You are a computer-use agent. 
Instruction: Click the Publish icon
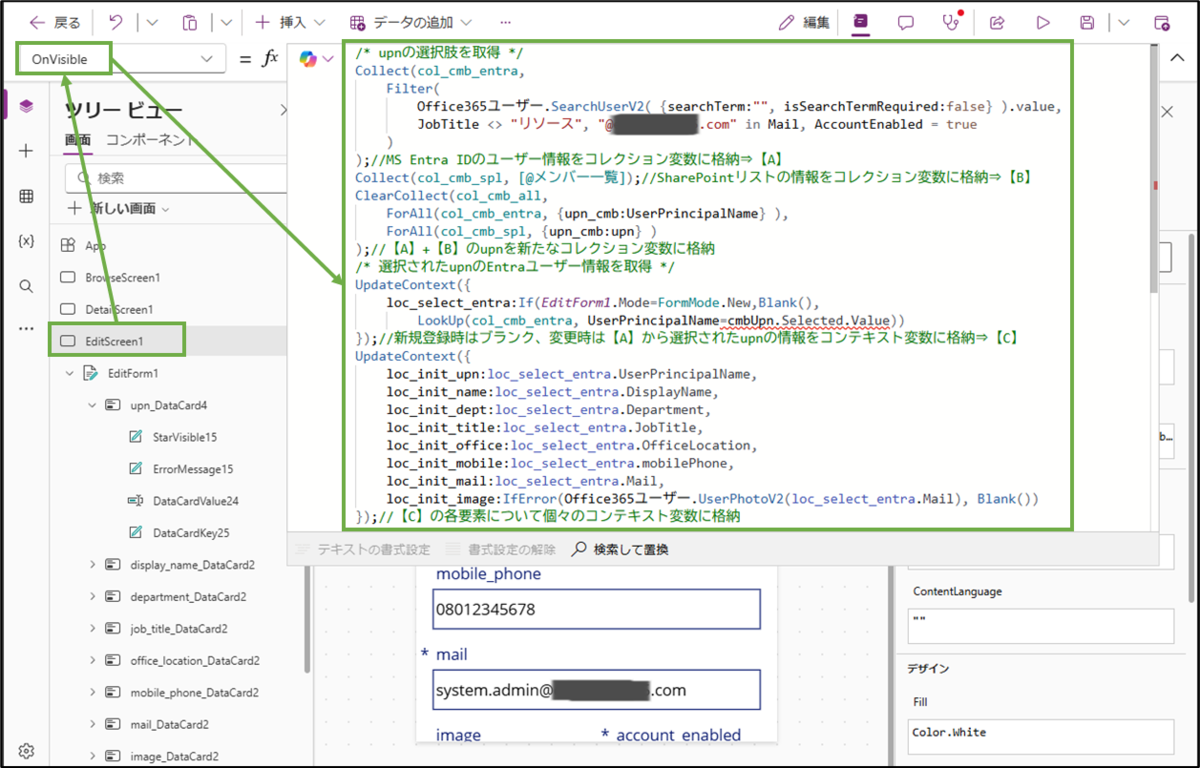pyautogui.click(x=1161, y=22)
